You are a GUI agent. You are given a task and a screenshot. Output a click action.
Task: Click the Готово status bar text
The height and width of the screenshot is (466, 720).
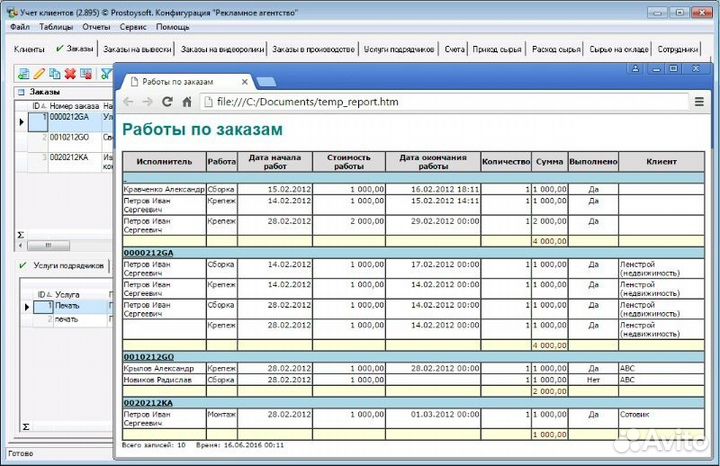click(21, 453)
